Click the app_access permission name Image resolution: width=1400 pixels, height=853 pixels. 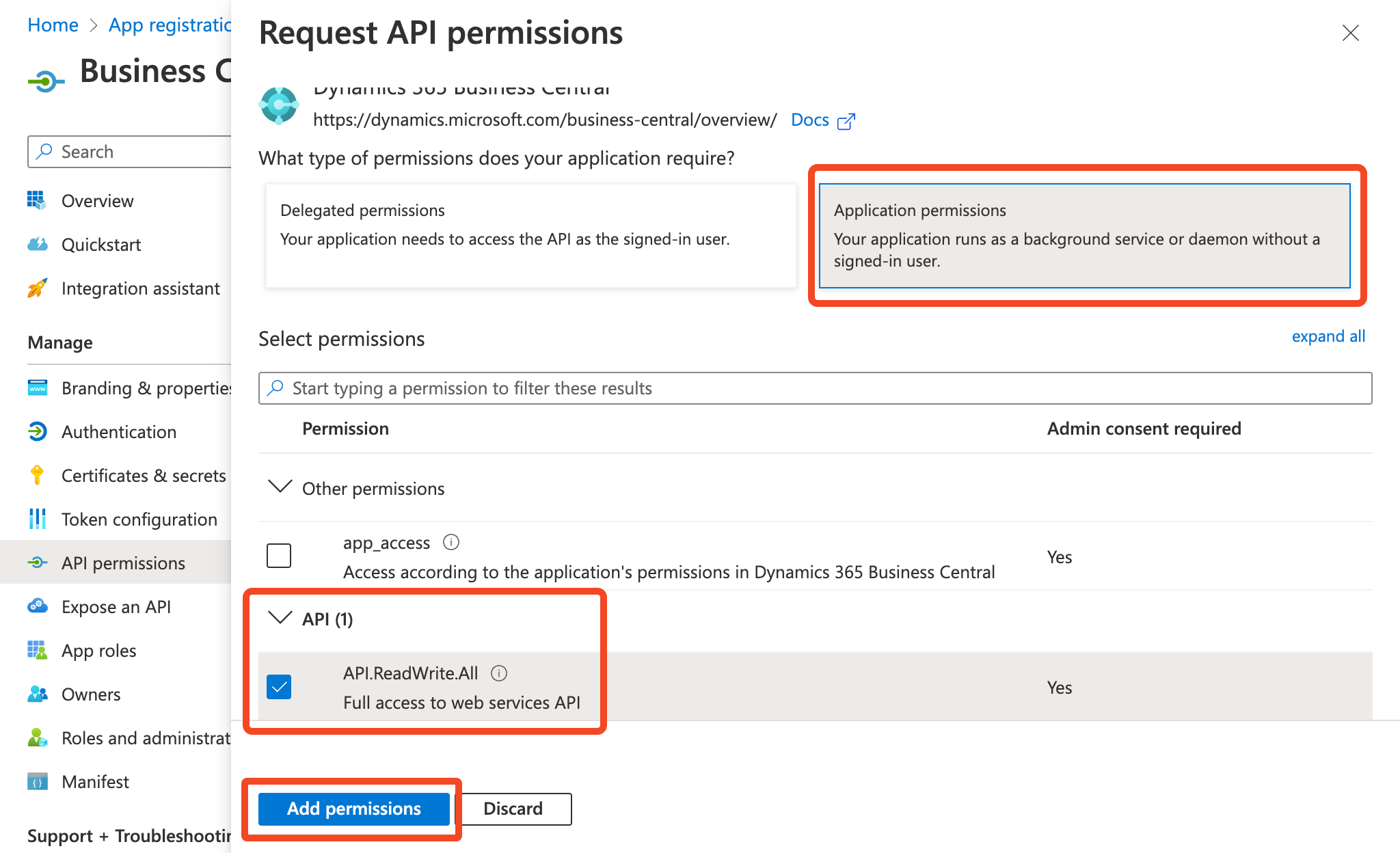click(x=386, y=543)
